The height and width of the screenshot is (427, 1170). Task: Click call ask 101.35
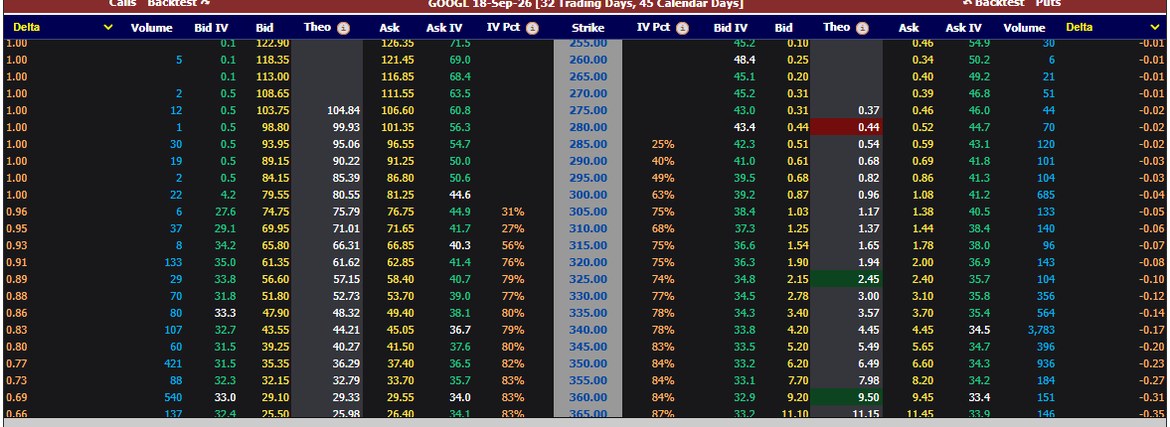[397, 127]
